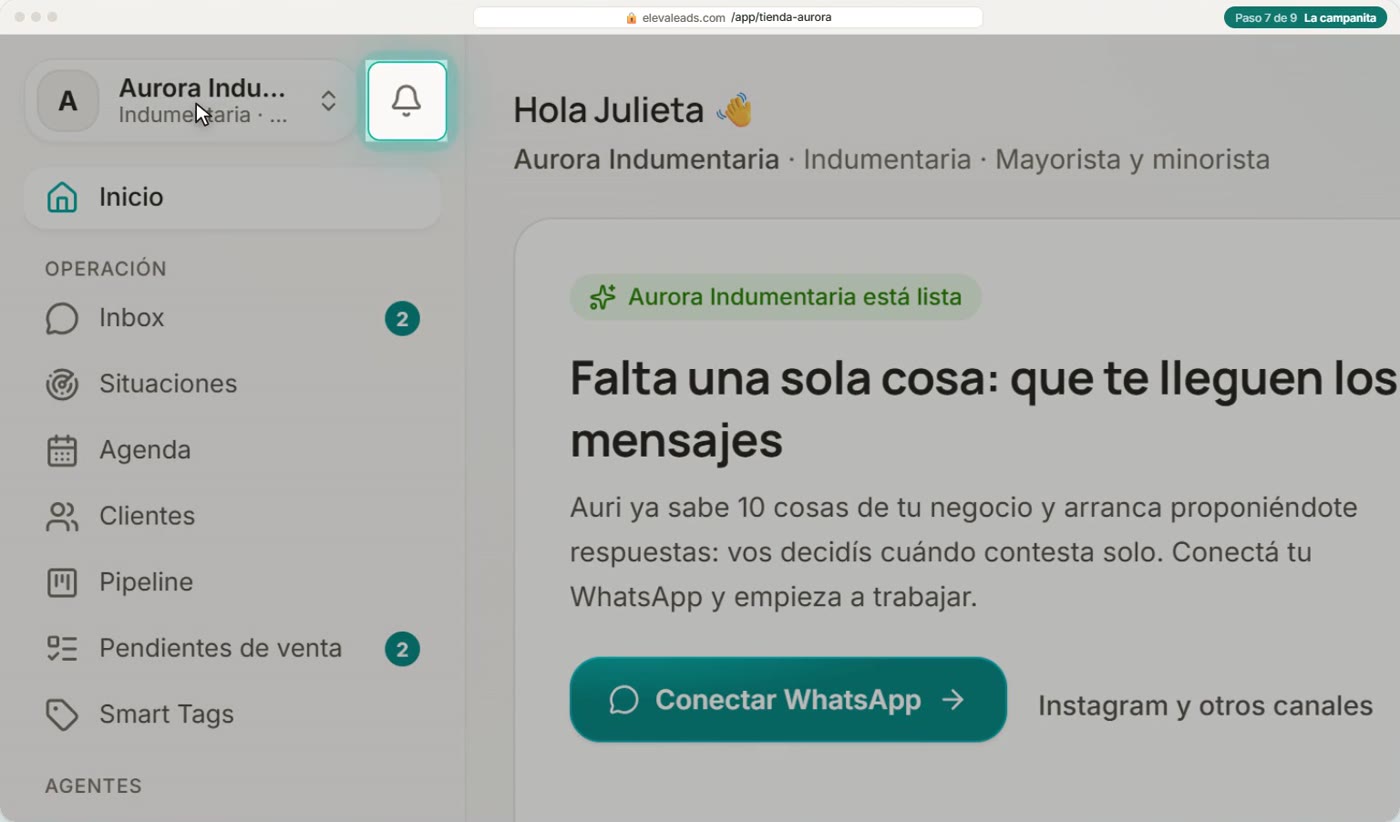Open Pendientes de venta

point(232,648)
